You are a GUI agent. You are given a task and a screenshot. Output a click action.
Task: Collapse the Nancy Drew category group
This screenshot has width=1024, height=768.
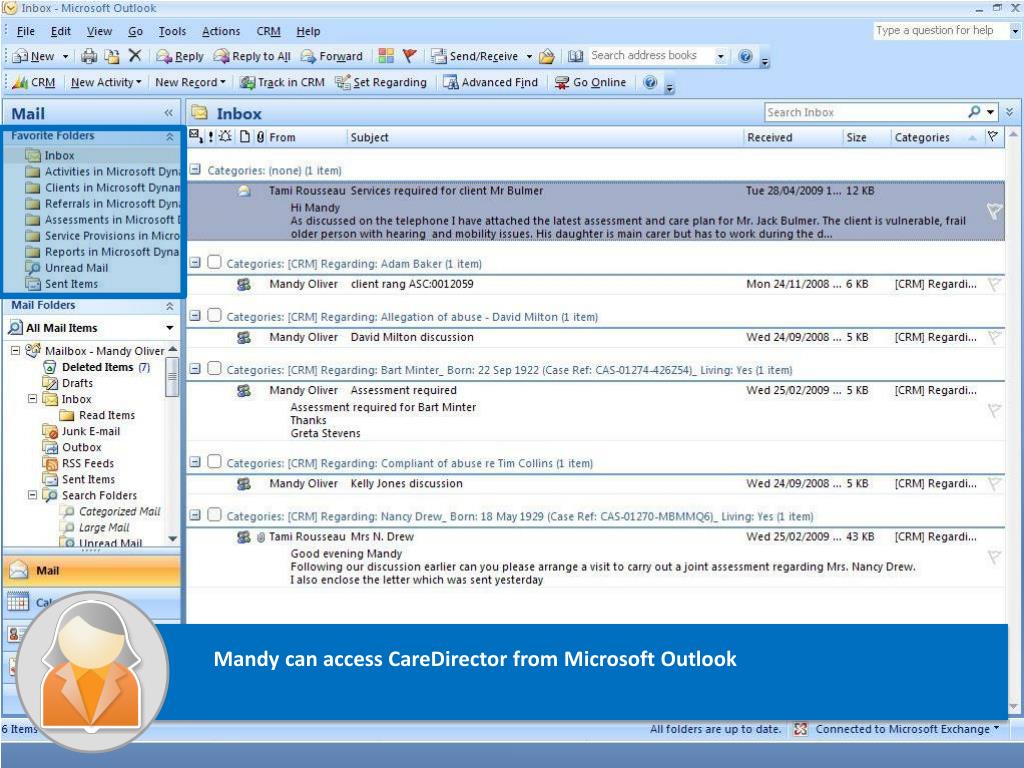click(x=195, y=515)
